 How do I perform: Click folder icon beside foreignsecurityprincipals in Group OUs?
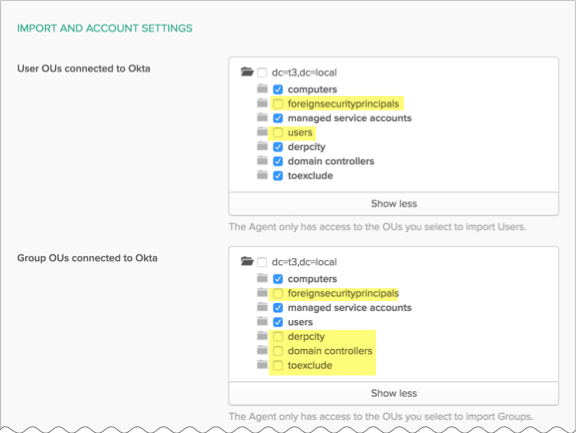click(x=262, y=292)
